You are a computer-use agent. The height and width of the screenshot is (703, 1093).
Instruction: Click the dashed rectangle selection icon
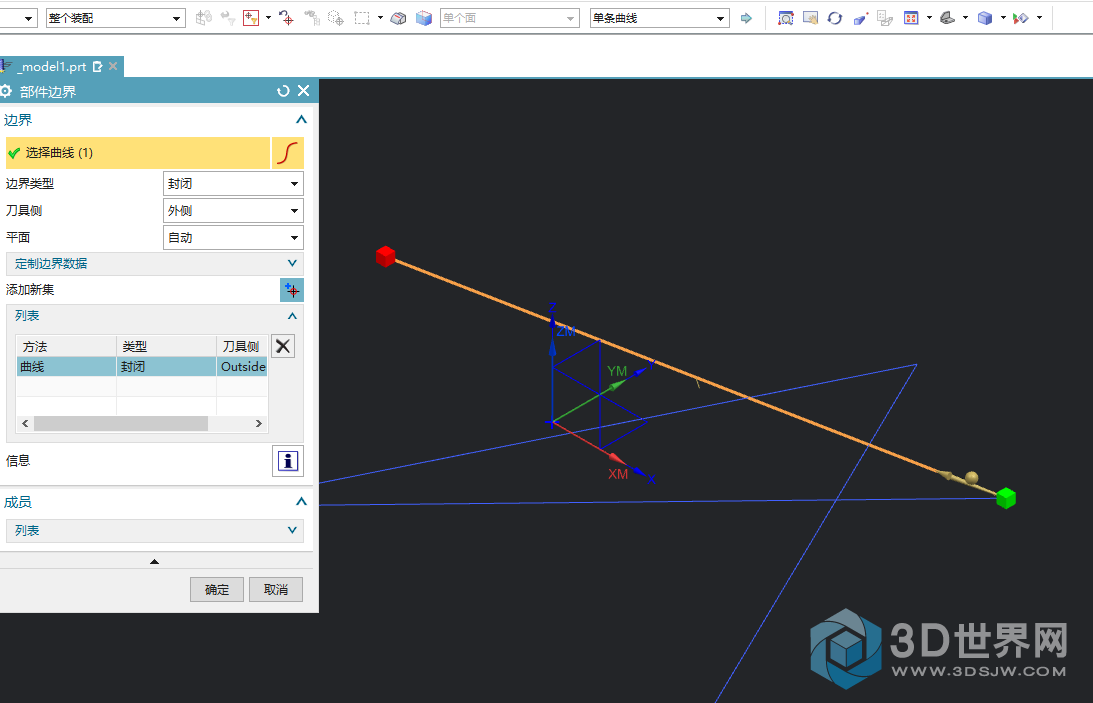pos(362,18)
